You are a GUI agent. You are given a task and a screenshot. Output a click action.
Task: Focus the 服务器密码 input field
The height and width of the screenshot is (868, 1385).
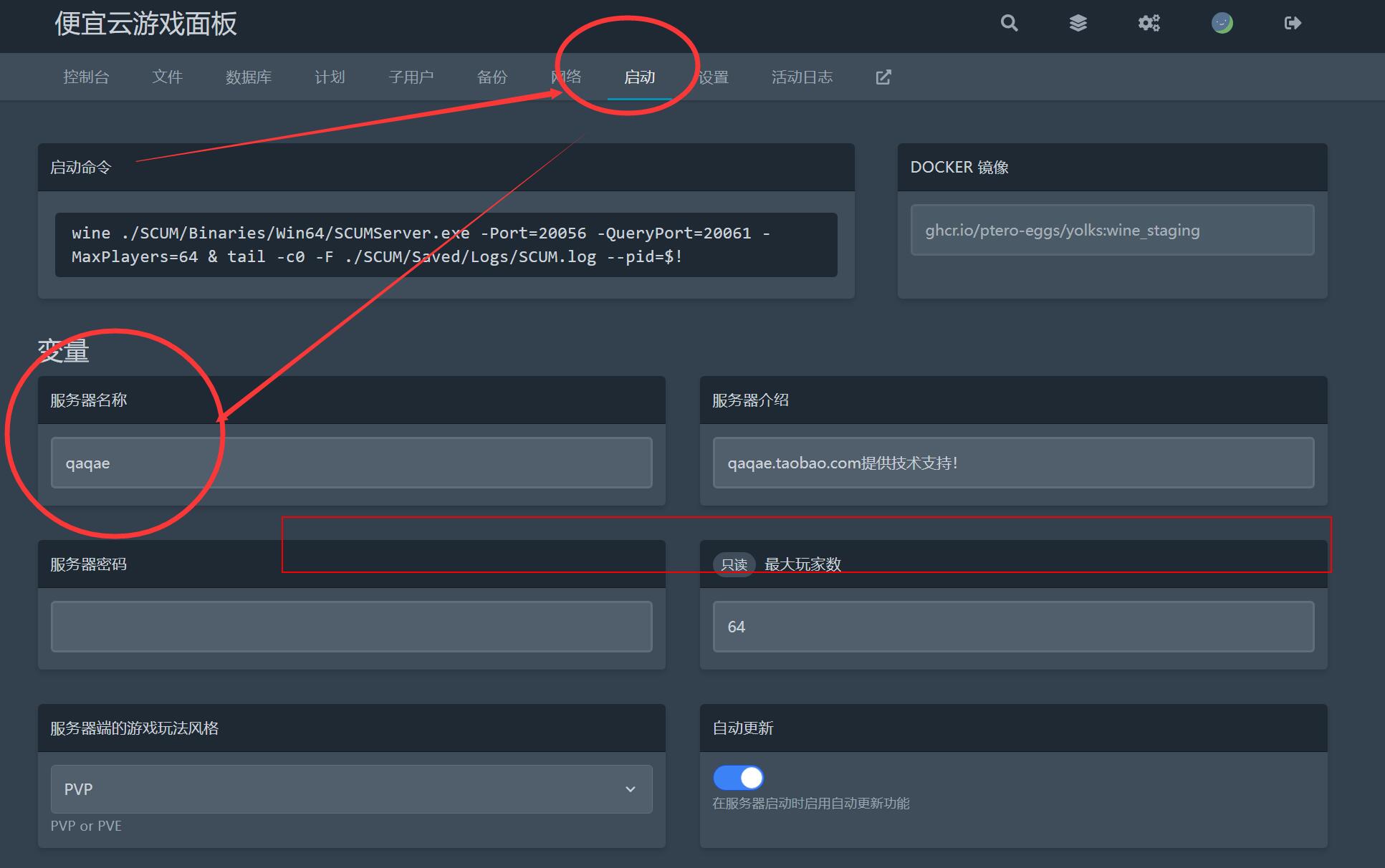351,627
